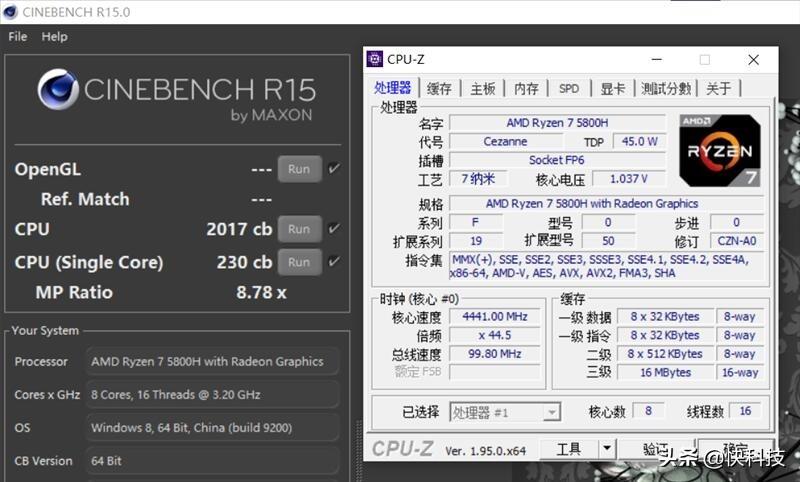The image size is (800, 482).
Task: Close the CPU-Z window
Action: 753,60
